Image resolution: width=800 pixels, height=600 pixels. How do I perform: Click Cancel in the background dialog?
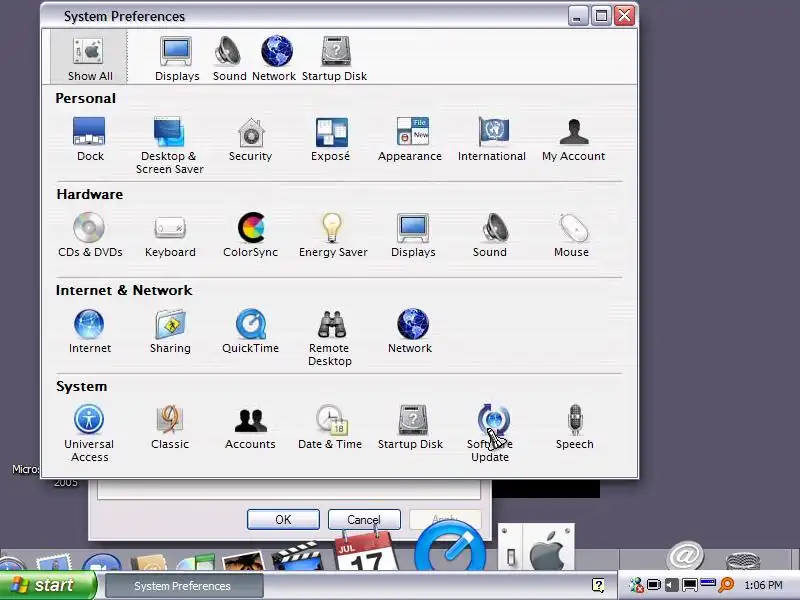pyautogui.click(x=364, y=519)
